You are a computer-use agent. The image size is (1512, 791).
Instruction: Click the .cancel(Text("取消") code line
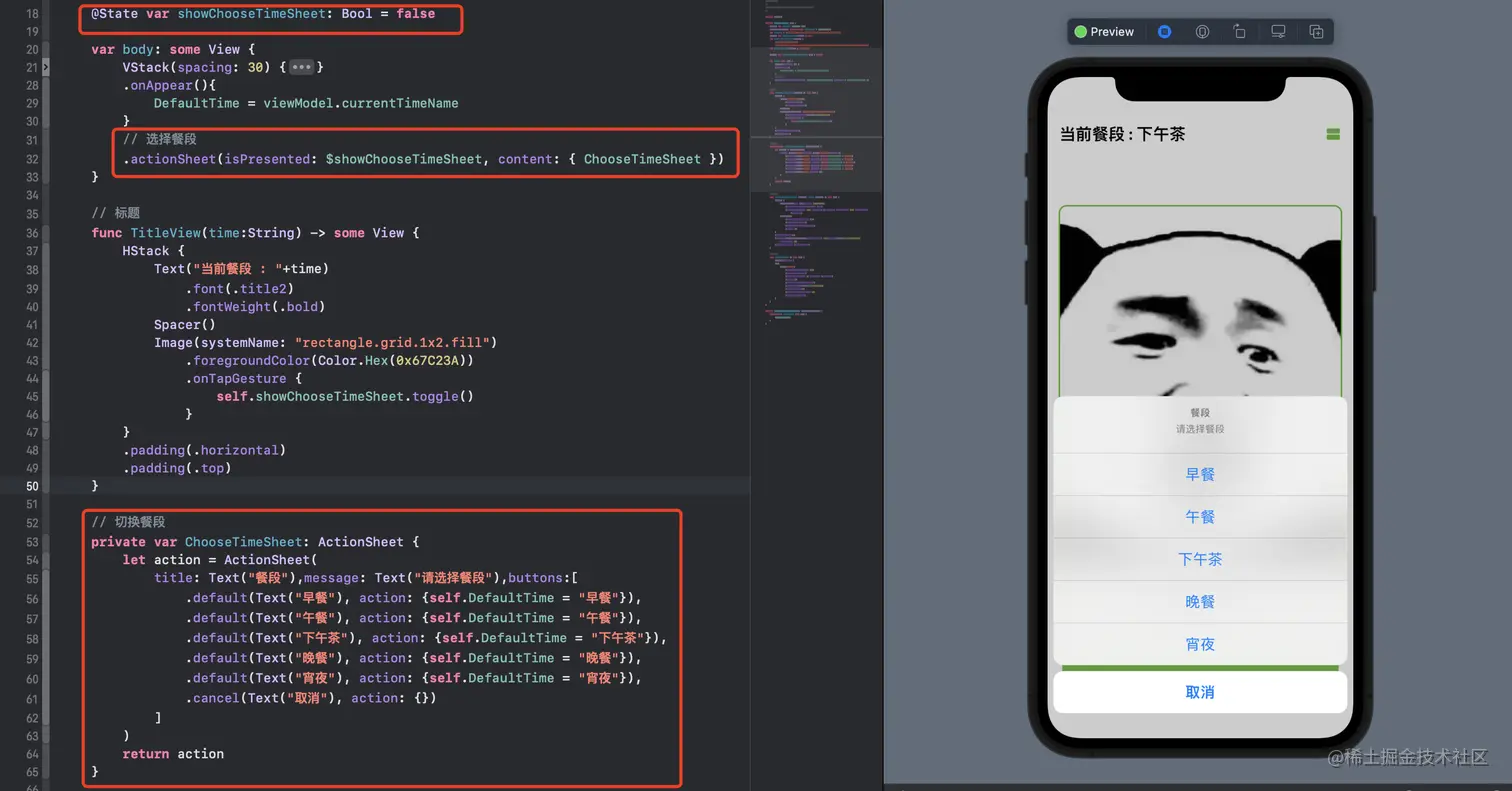click(x=310, y=698)
